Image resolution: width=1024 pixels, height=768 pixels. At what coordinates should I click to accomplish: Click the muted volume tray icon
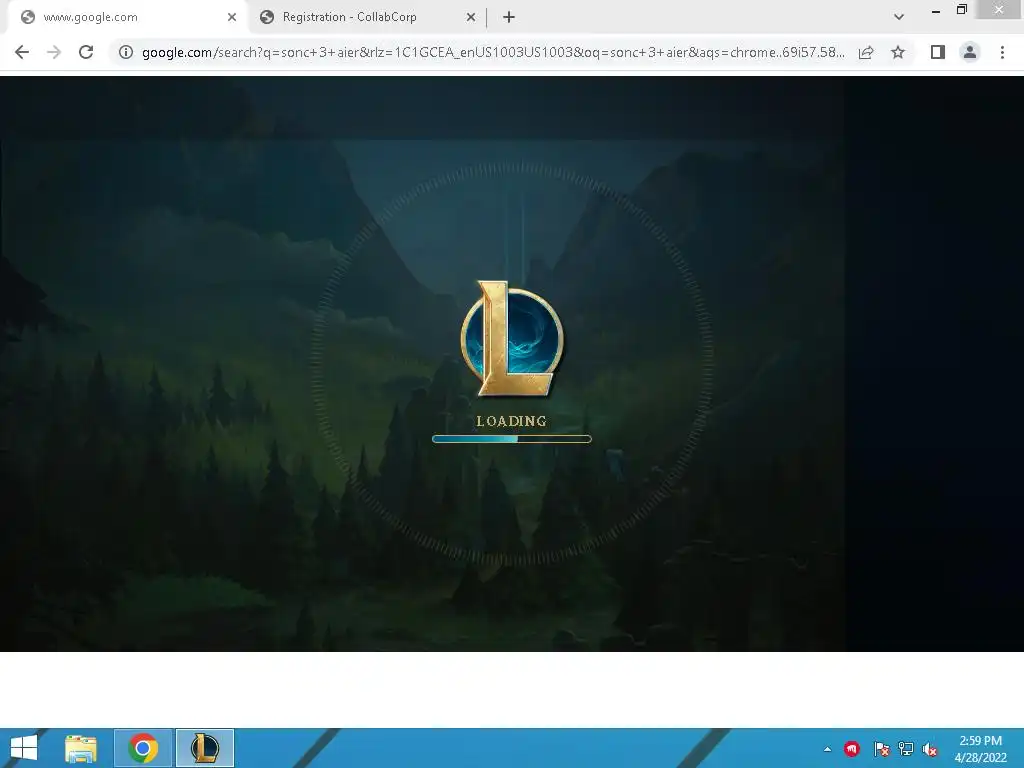click(930, 749)
